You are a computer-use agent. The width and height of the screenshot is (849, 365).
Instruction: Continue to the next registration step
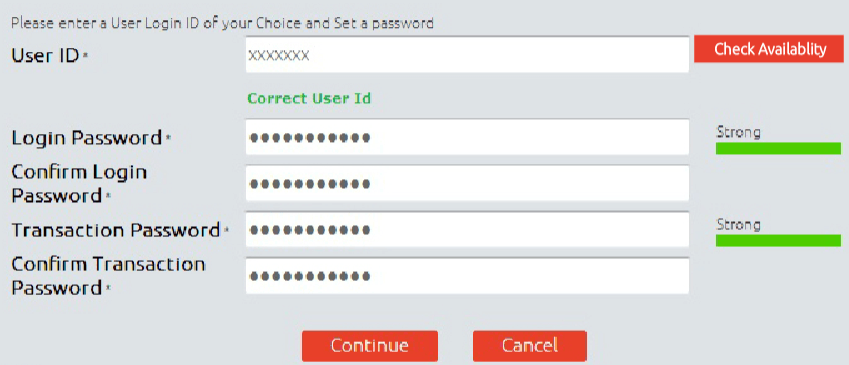click(370, 346)
